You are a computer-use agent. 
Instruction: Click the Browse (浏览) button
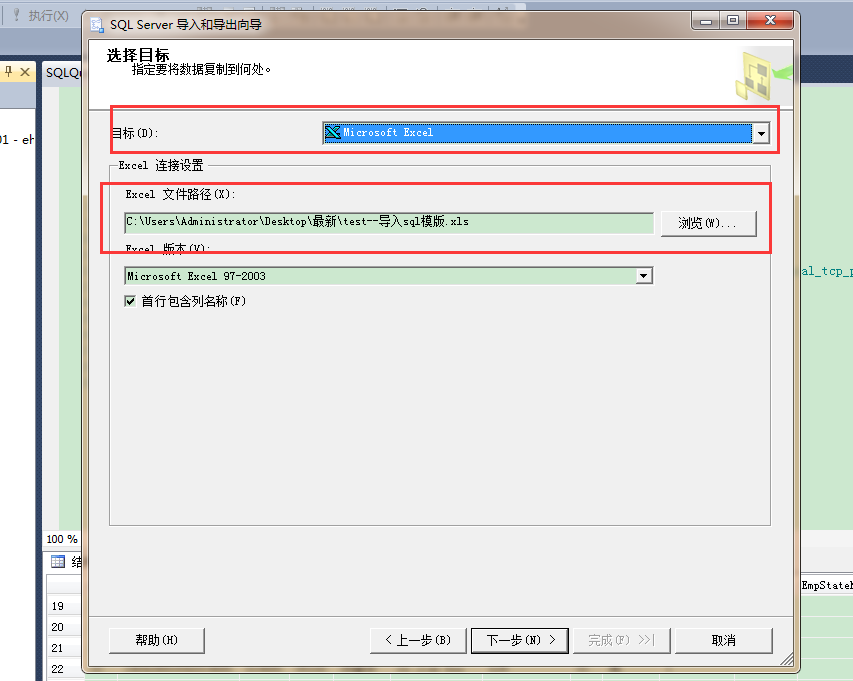[x=708, y=224]
